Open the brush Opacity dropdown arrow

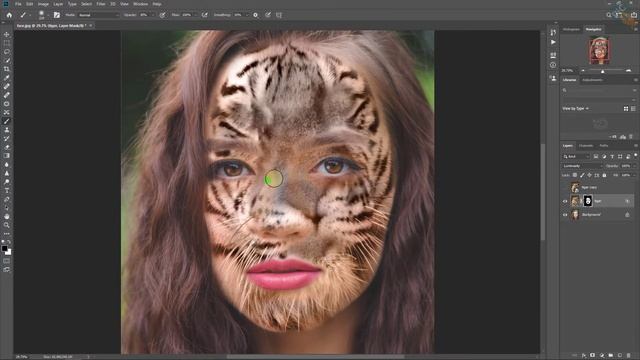point(153,15)
